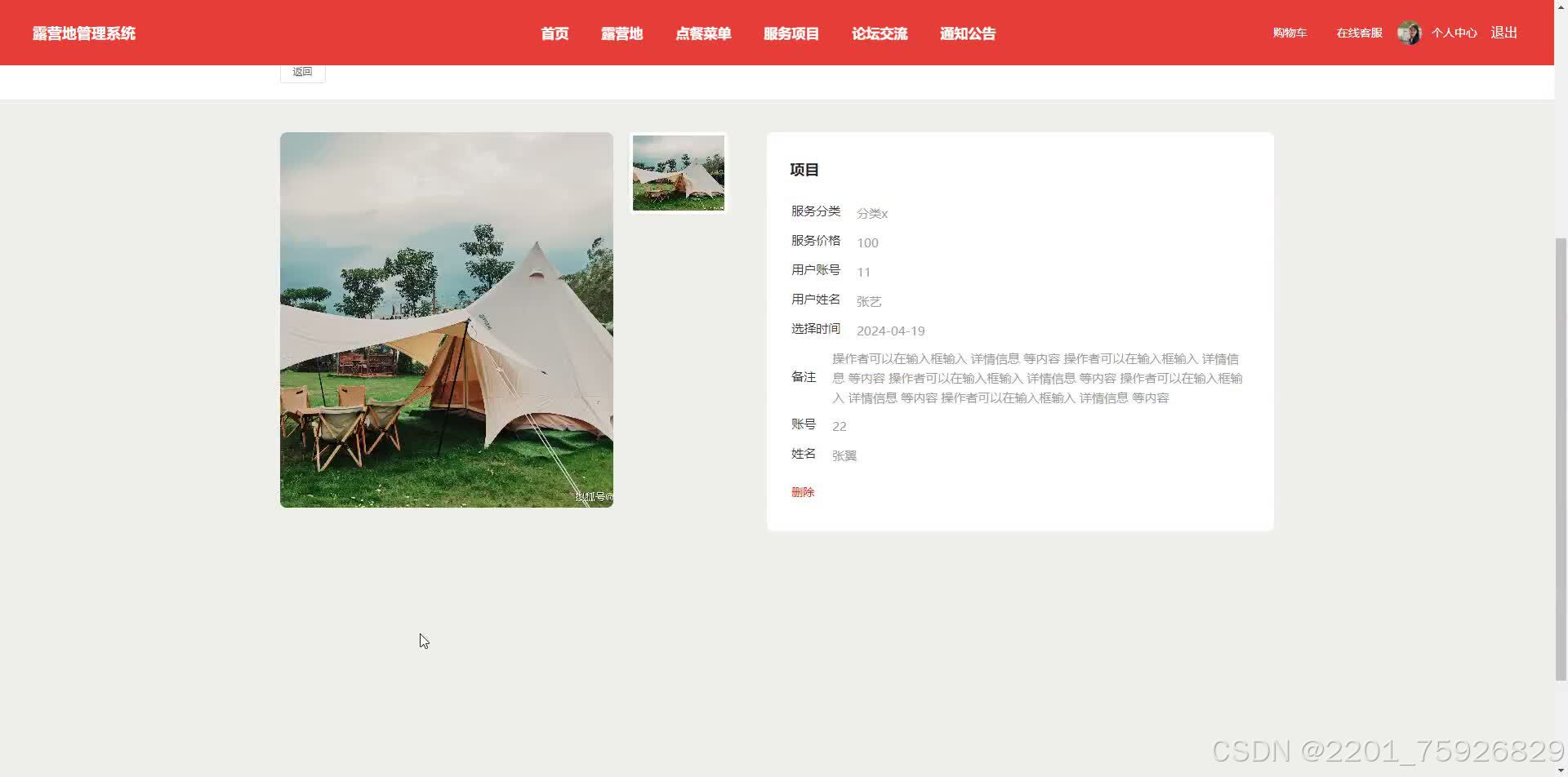Viewport: 1568px width, 777px height.
Task: Switch to 服务项目 menu item
Action: click(791, 33)
